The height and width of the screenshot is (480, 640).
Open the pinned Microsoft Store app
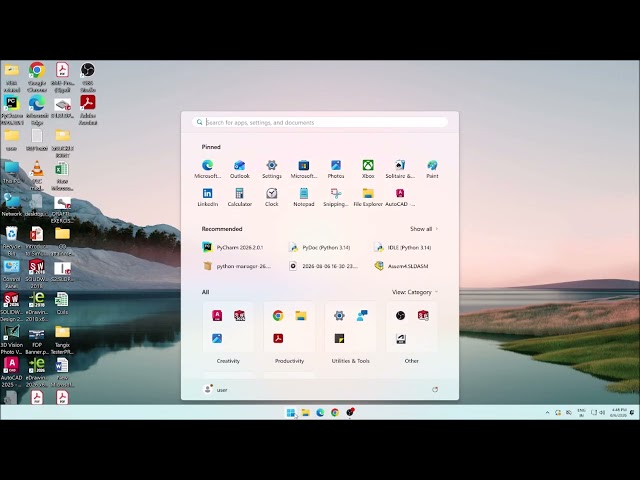[304, 169]
